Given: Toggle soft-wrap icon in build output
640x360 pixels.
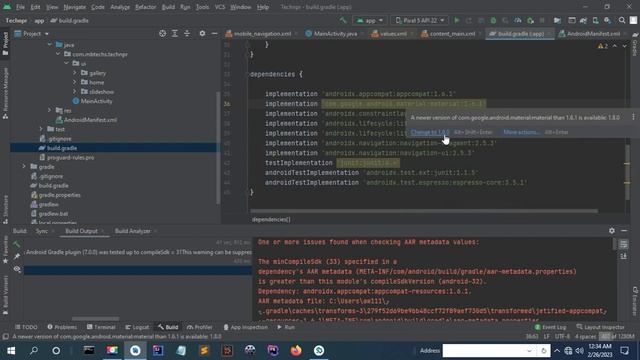Looking at the screenshot, I should tap(623, 244).
